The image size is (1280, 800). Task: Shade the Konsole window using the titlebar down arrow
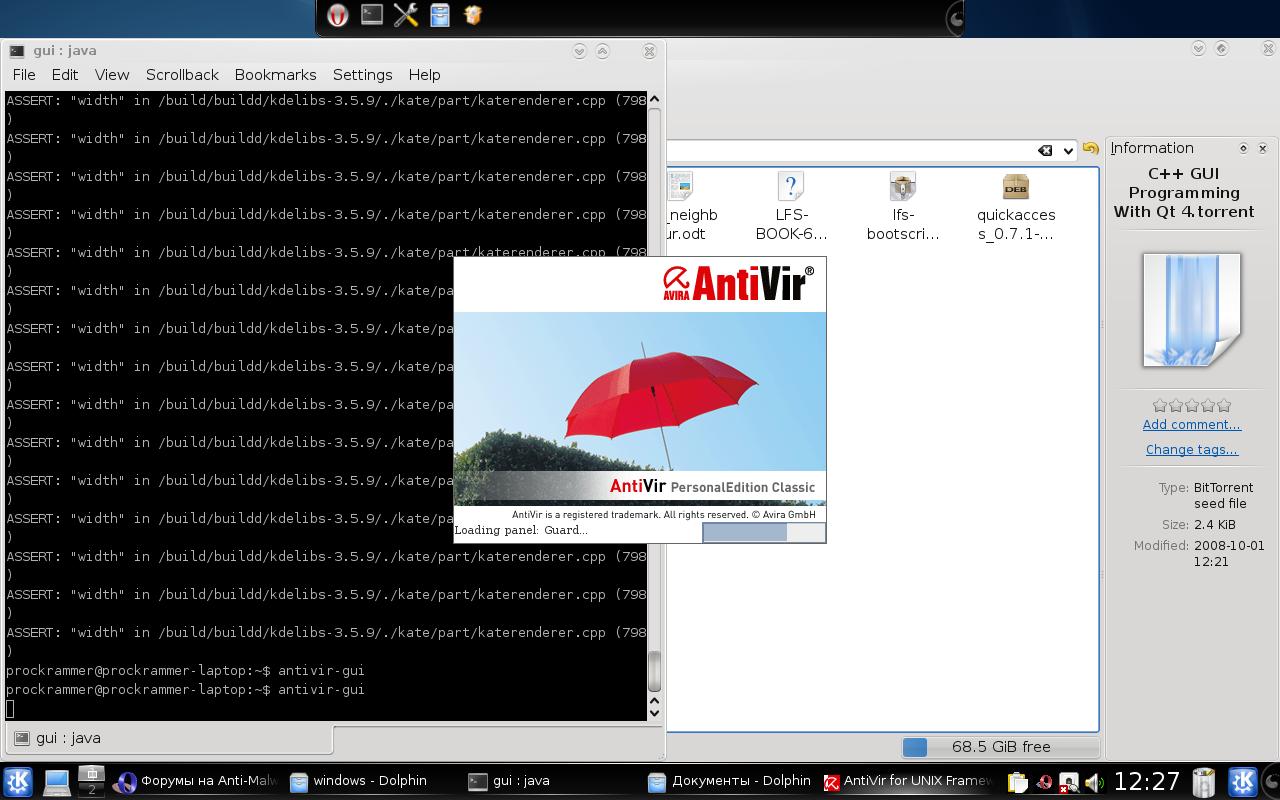click(x=579, y=51)
